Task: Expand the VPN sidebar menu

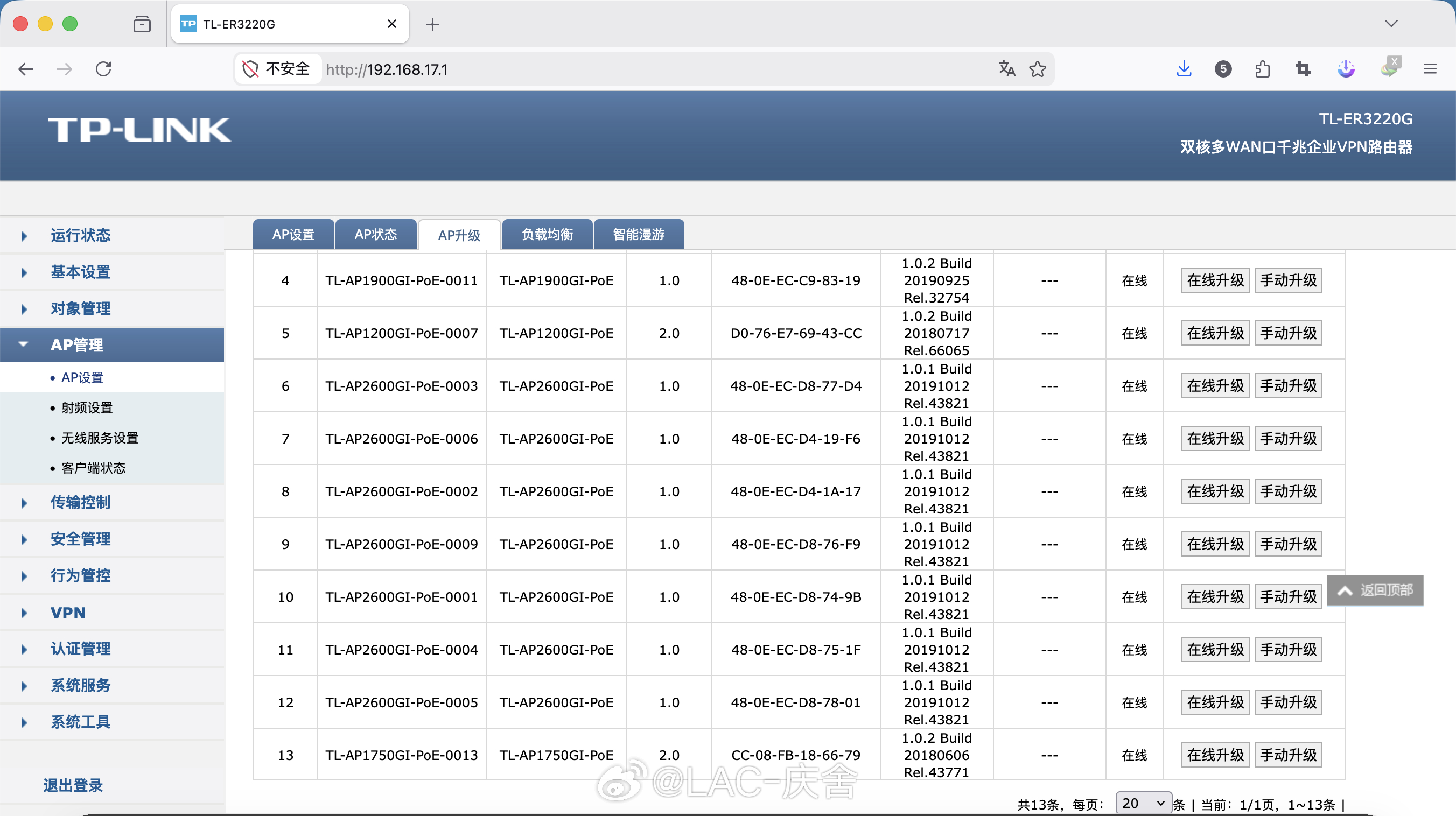Action: [x=68, y=613]
